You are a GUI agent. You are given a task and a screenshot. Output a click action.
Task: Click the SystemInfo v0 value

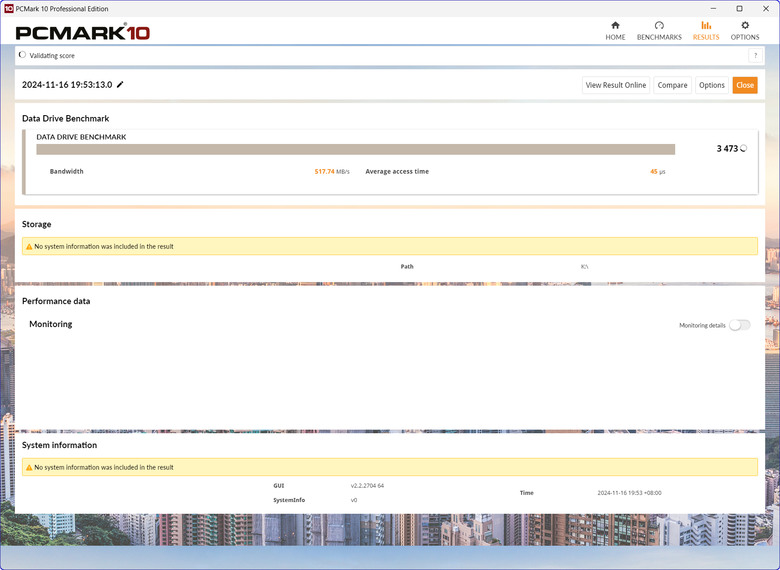pos(354,500)
